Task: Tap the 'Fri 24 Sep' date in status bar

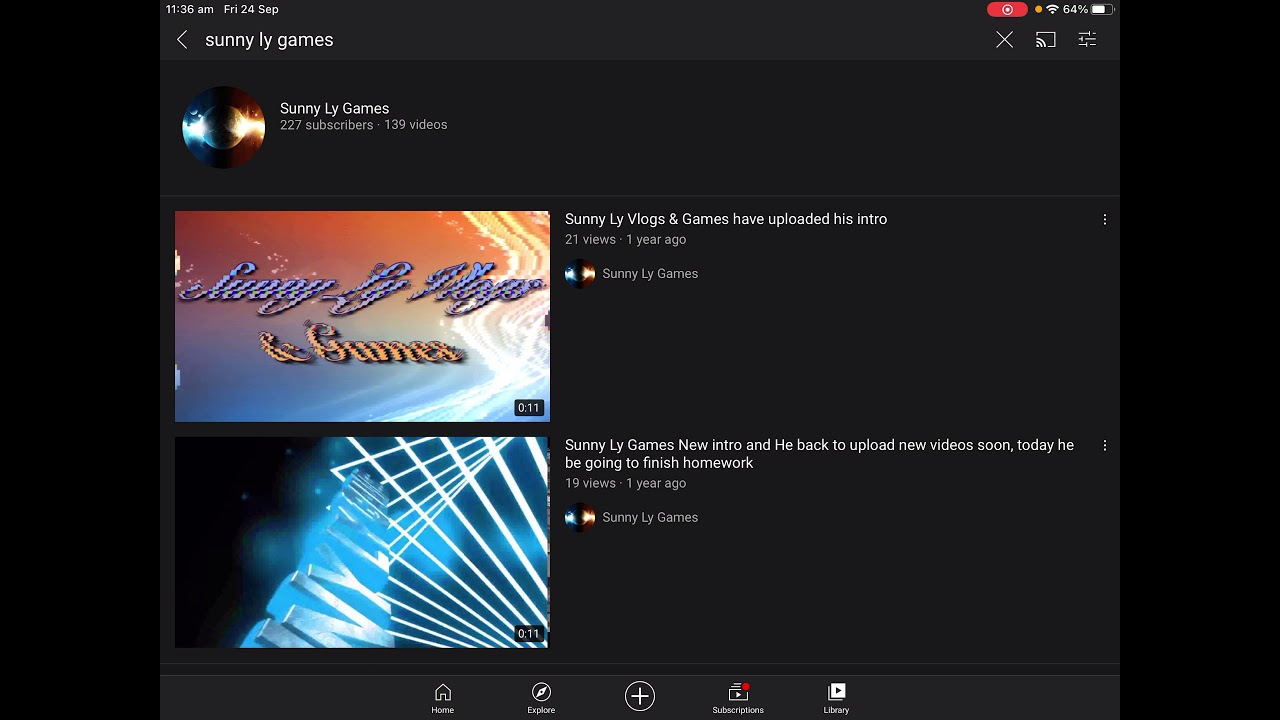Action: (251, 9)
